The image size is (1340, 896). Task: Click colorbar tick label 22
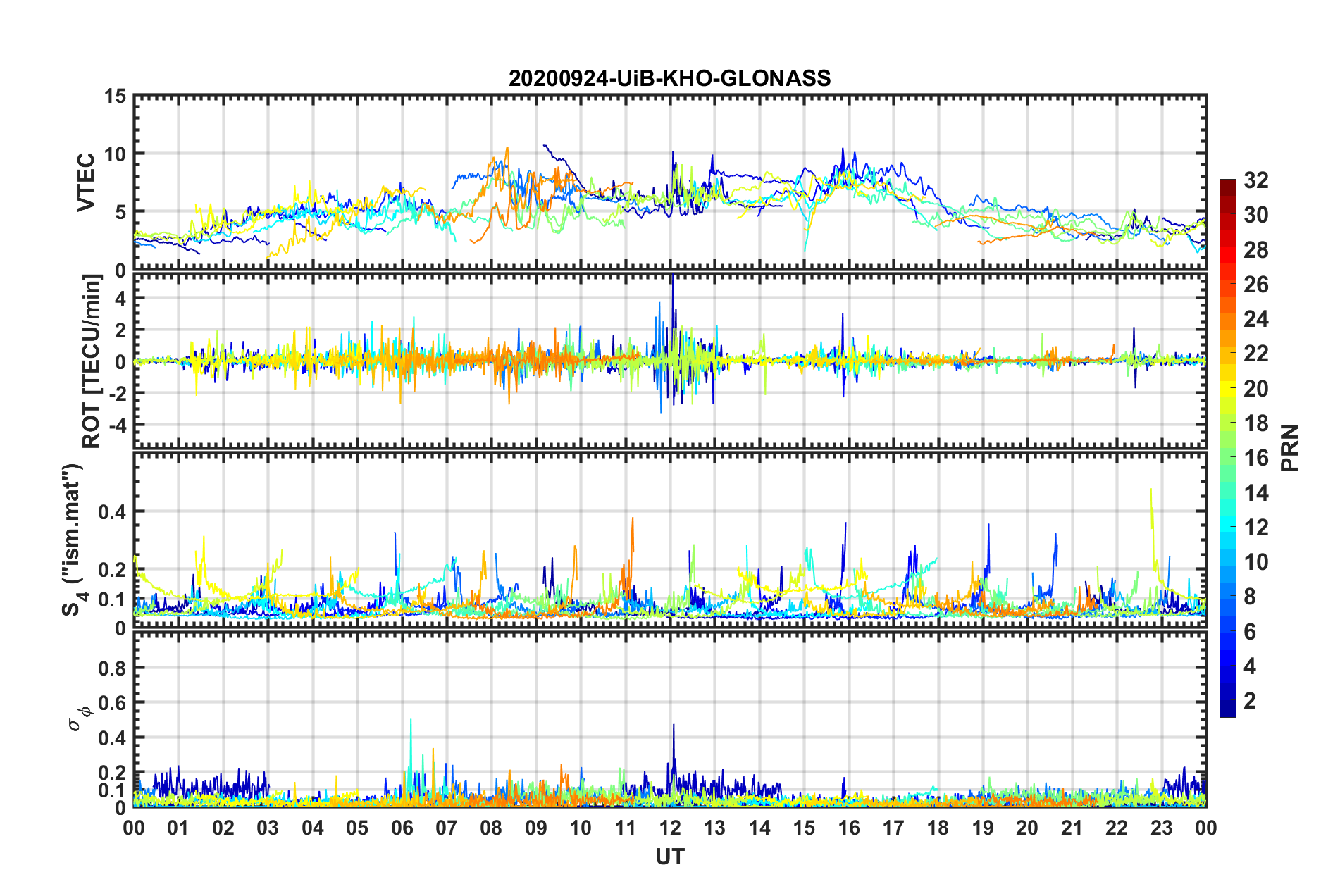[1255, 354]
